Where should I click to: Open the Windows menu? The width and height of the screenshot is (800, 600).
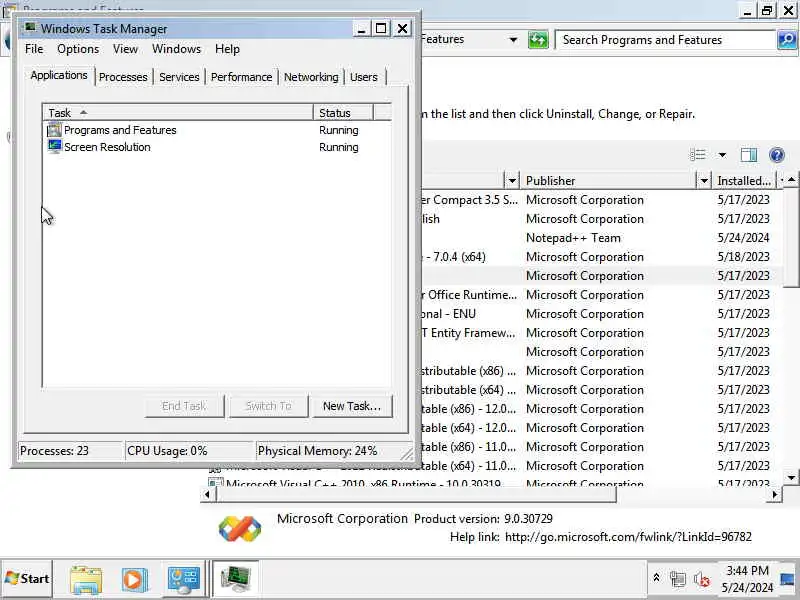click(x=177, y=49)
